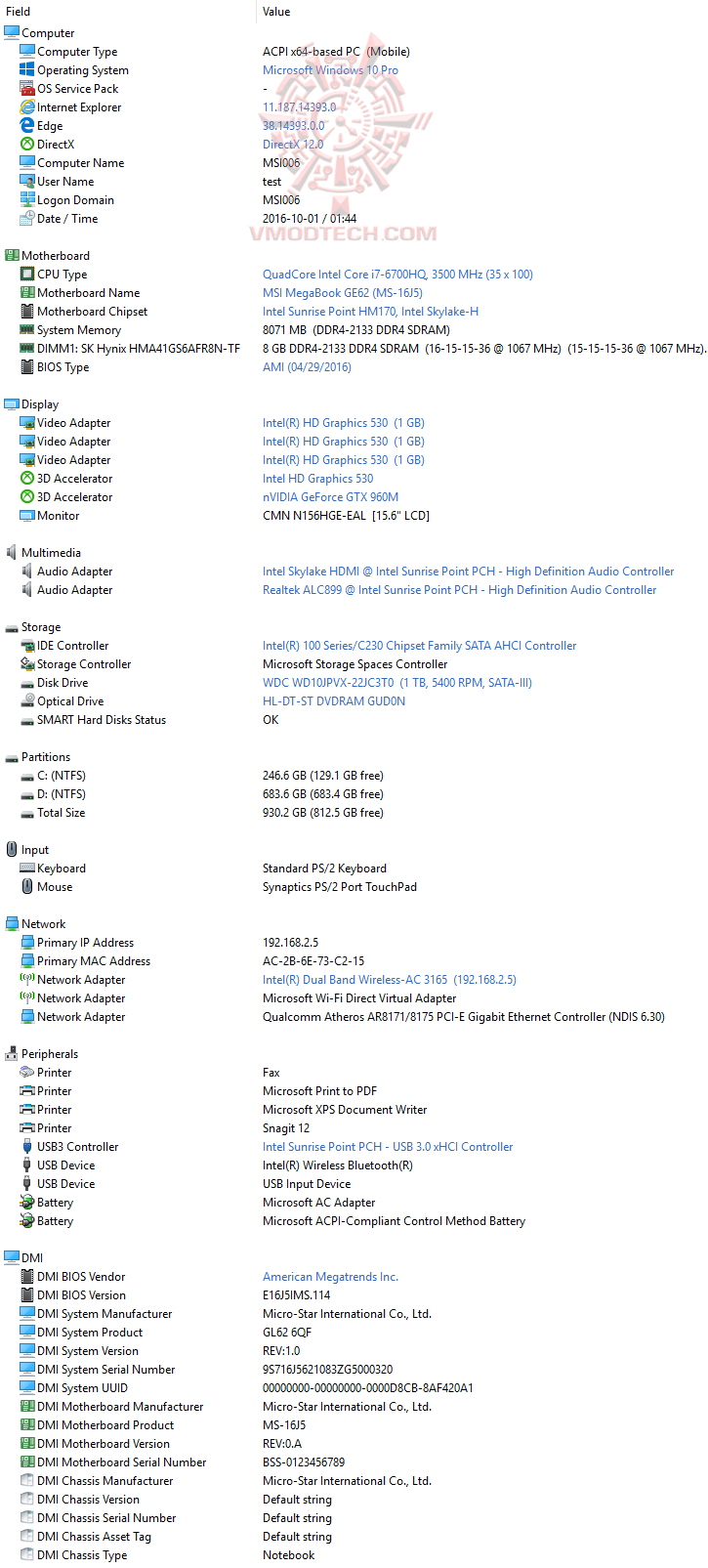The width and height of the screenshot is (708, 1568).
Task: Open the Intel Skylake HDMI audio link
Action: click(x=469, y=571)
